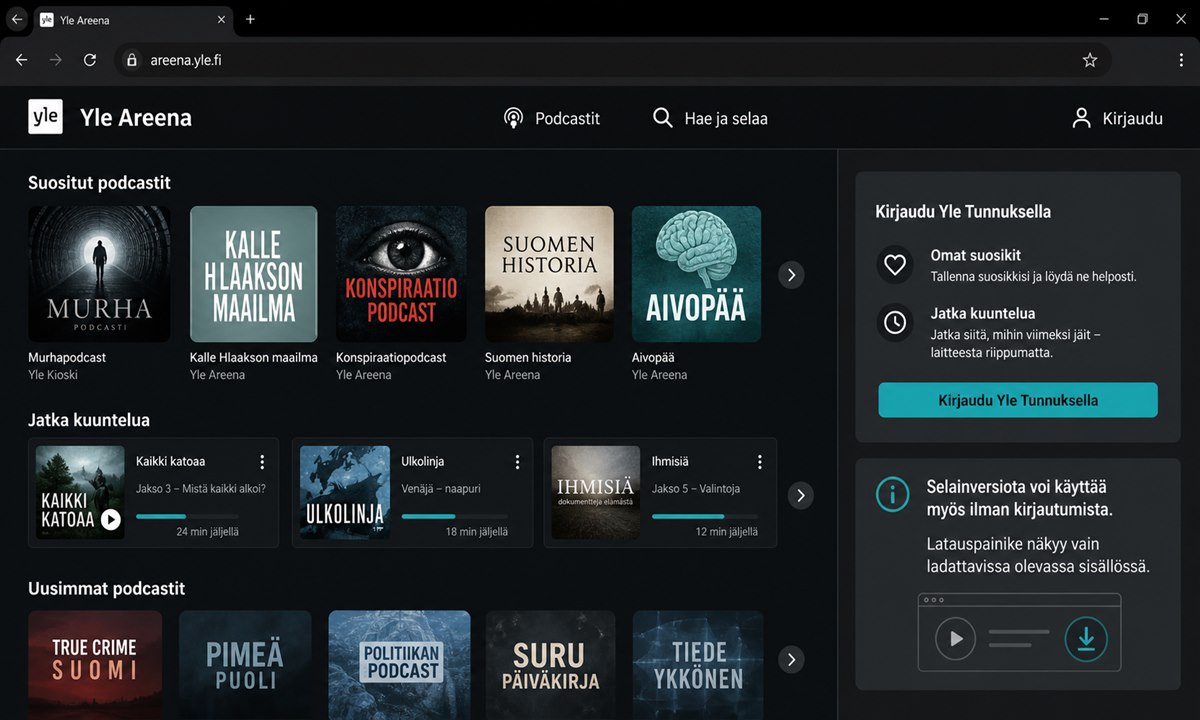Click the heart icon beside Omat suosikit
Screen dimensions: 1200x720
point(895,265)
